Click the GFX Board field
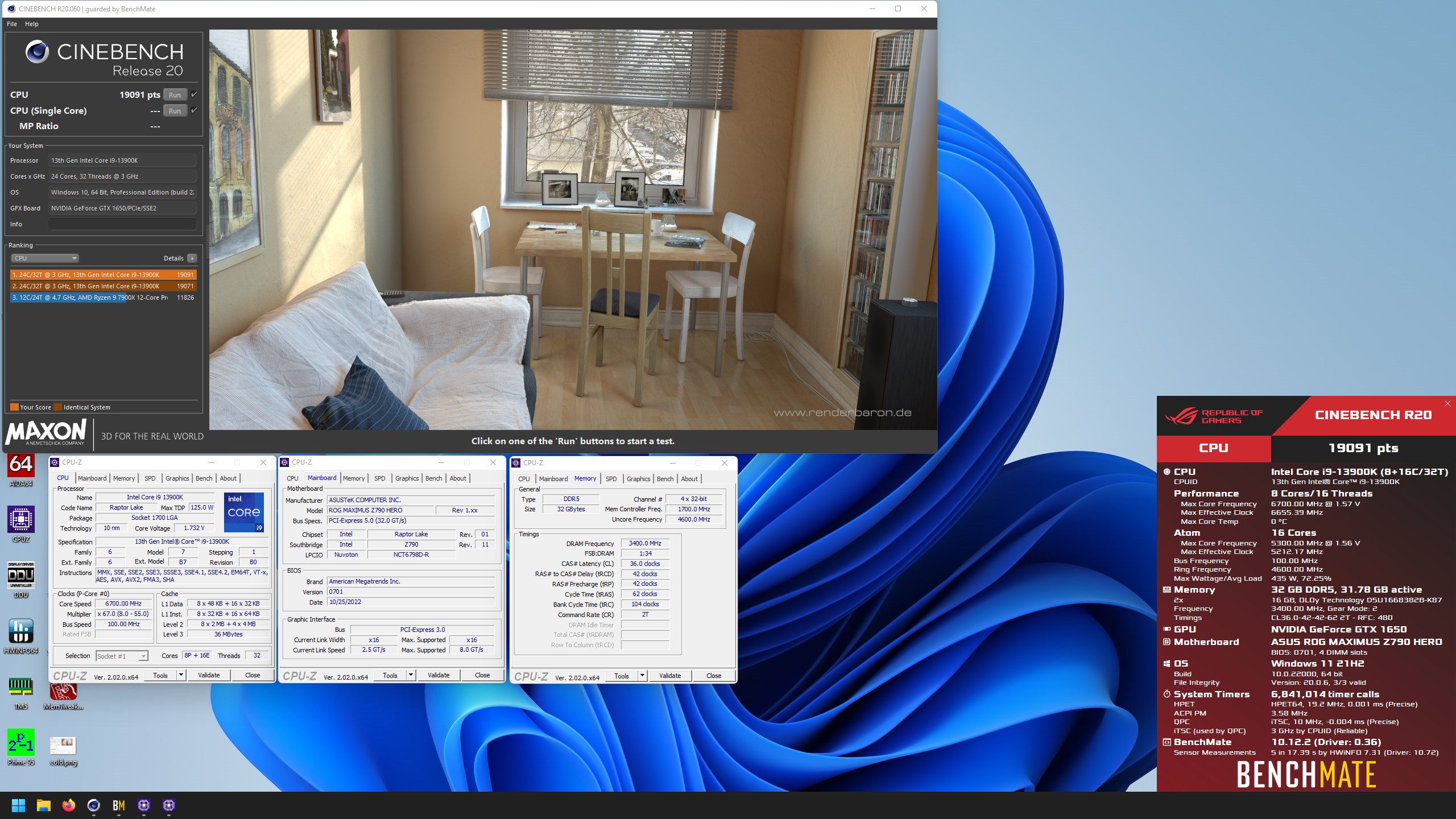This screenshot has height=819, width=1456. (122, 208)
